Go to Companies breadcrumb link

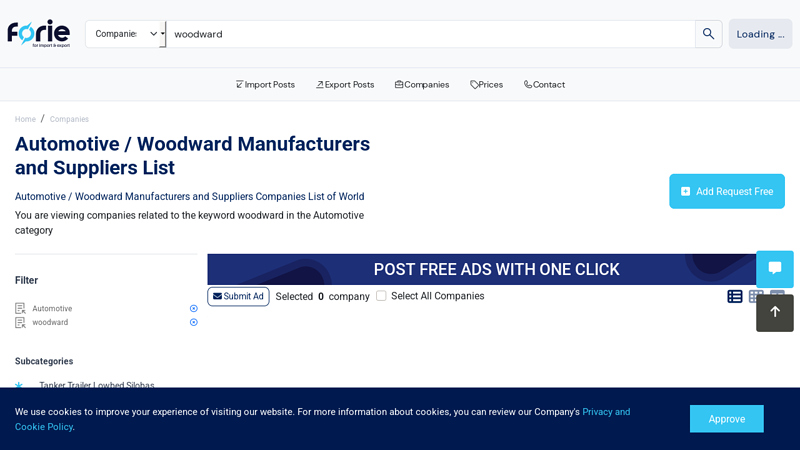coord(69,119)
